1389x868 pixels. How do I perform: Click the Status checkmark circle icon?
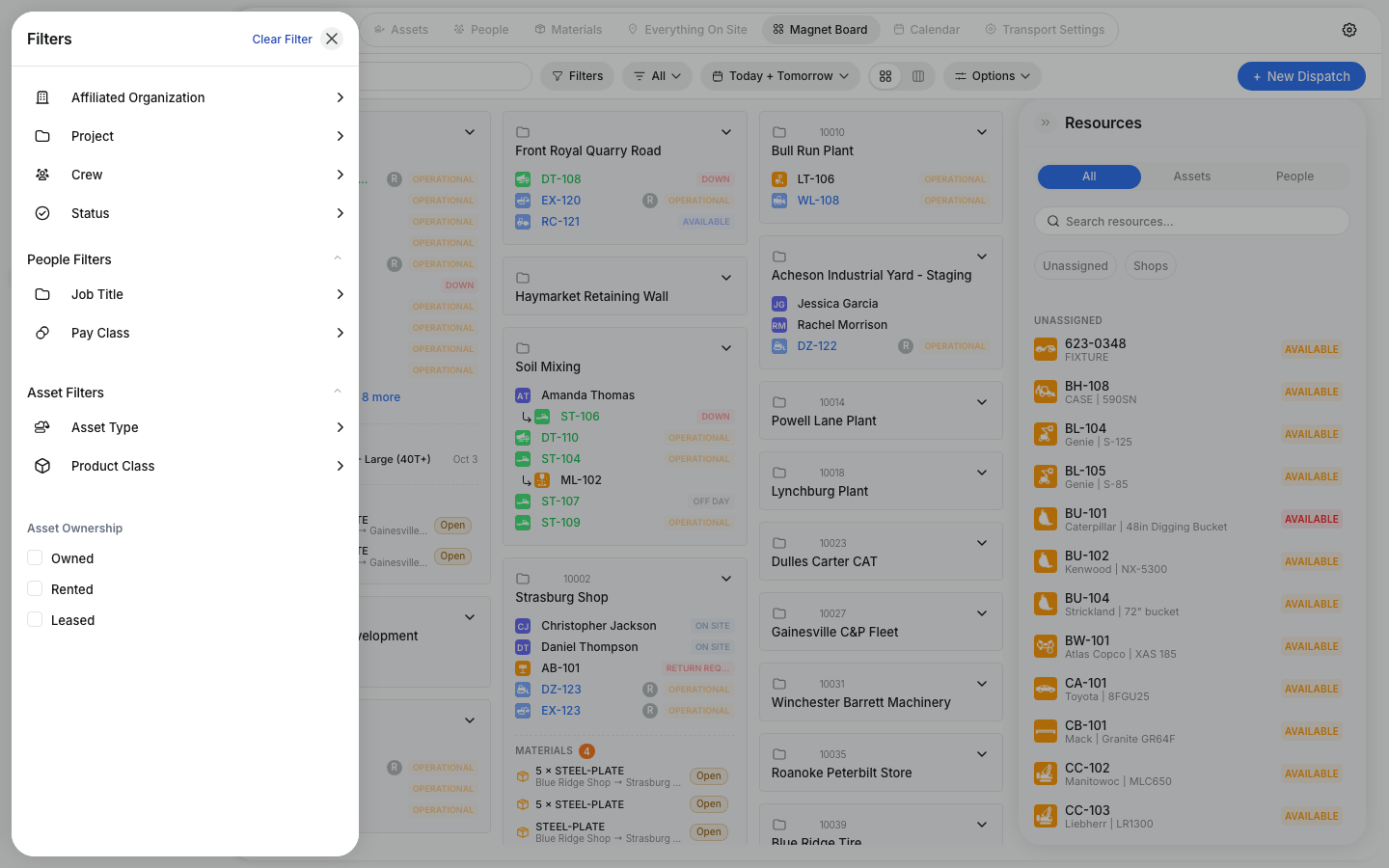(x=42, y=213)
